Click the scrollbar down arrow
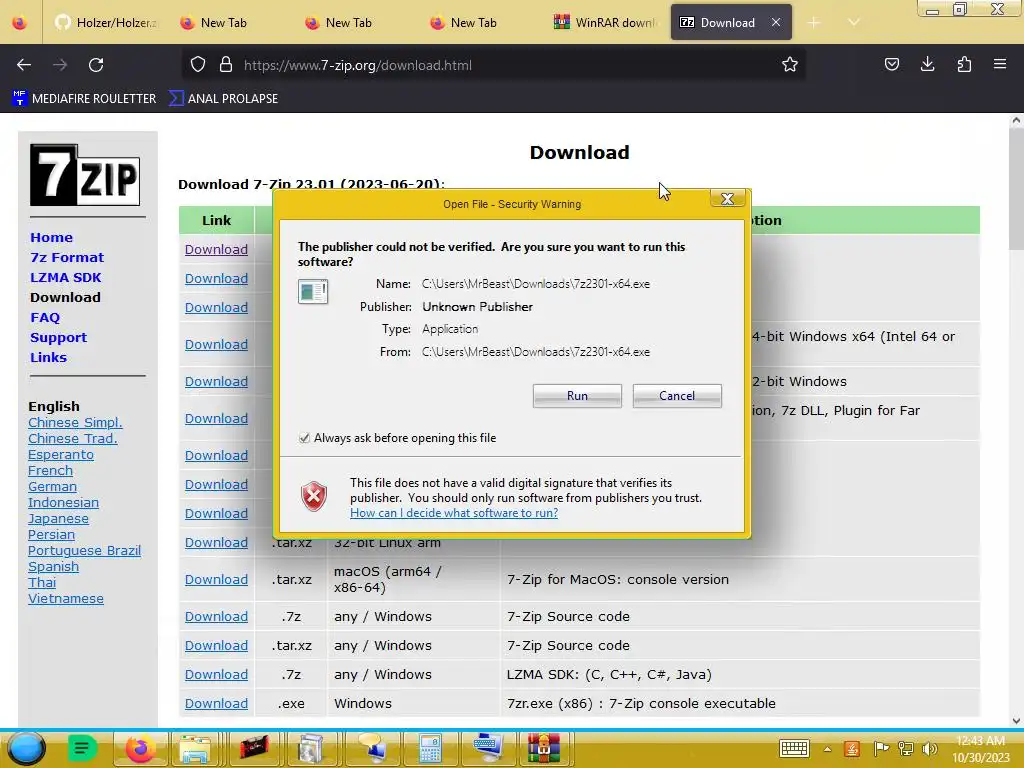Viewport: 1024px width, 768px height. 1016,720
